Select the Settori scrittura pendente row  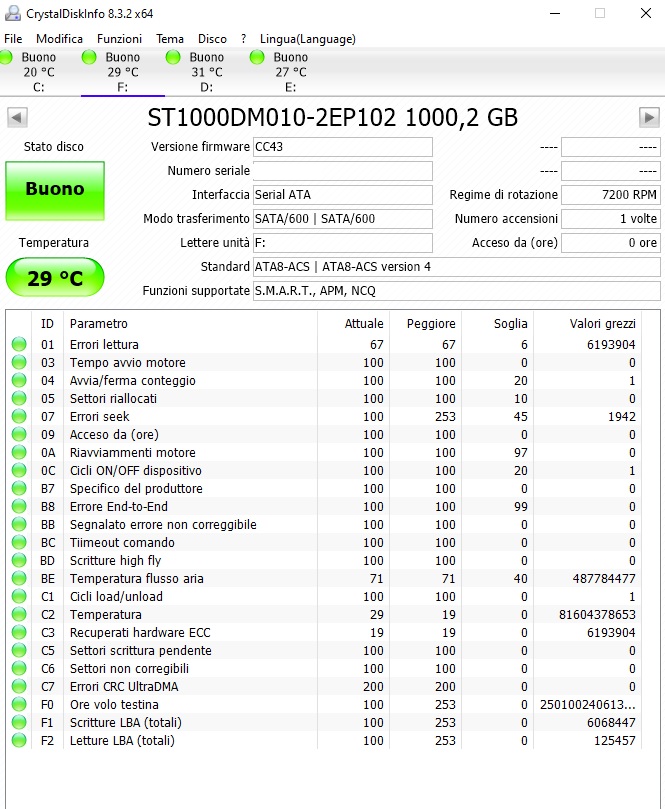(x=324, y=651)
